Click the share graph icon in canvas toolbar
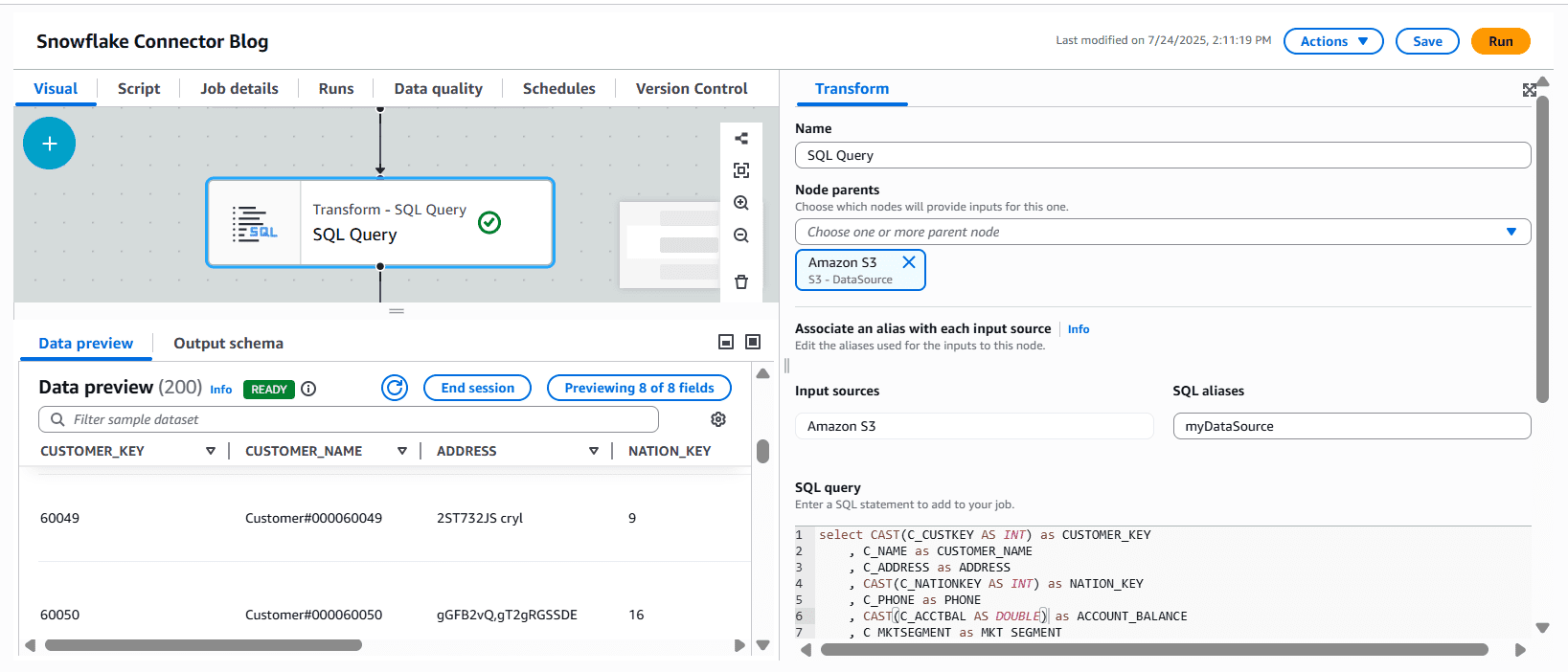Image resolution: width=1568 pixels, height=672 pixels. [x=740, y=139]
